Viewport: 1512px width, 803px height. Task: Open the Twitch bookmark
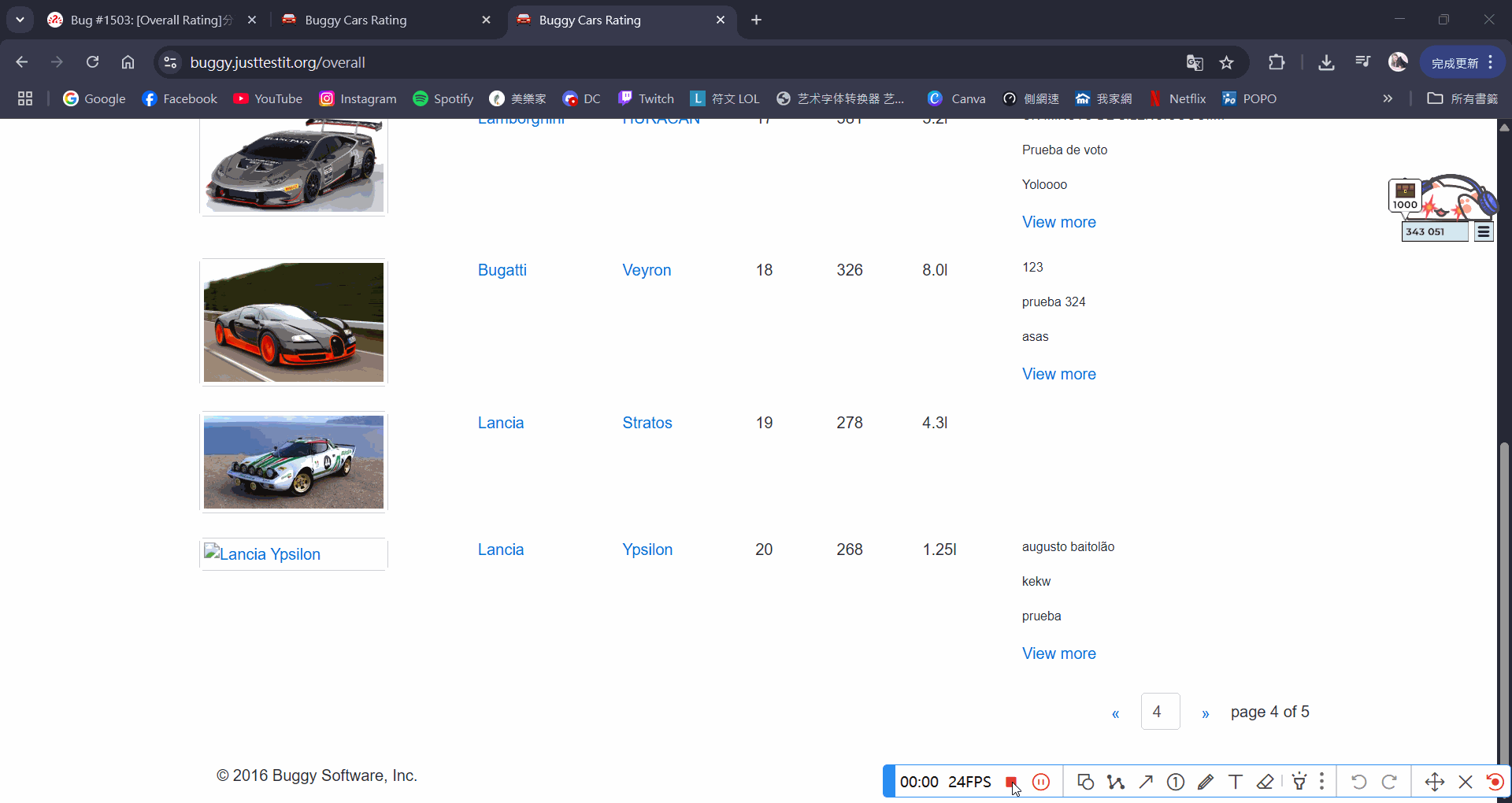click(x=646, y=98)
